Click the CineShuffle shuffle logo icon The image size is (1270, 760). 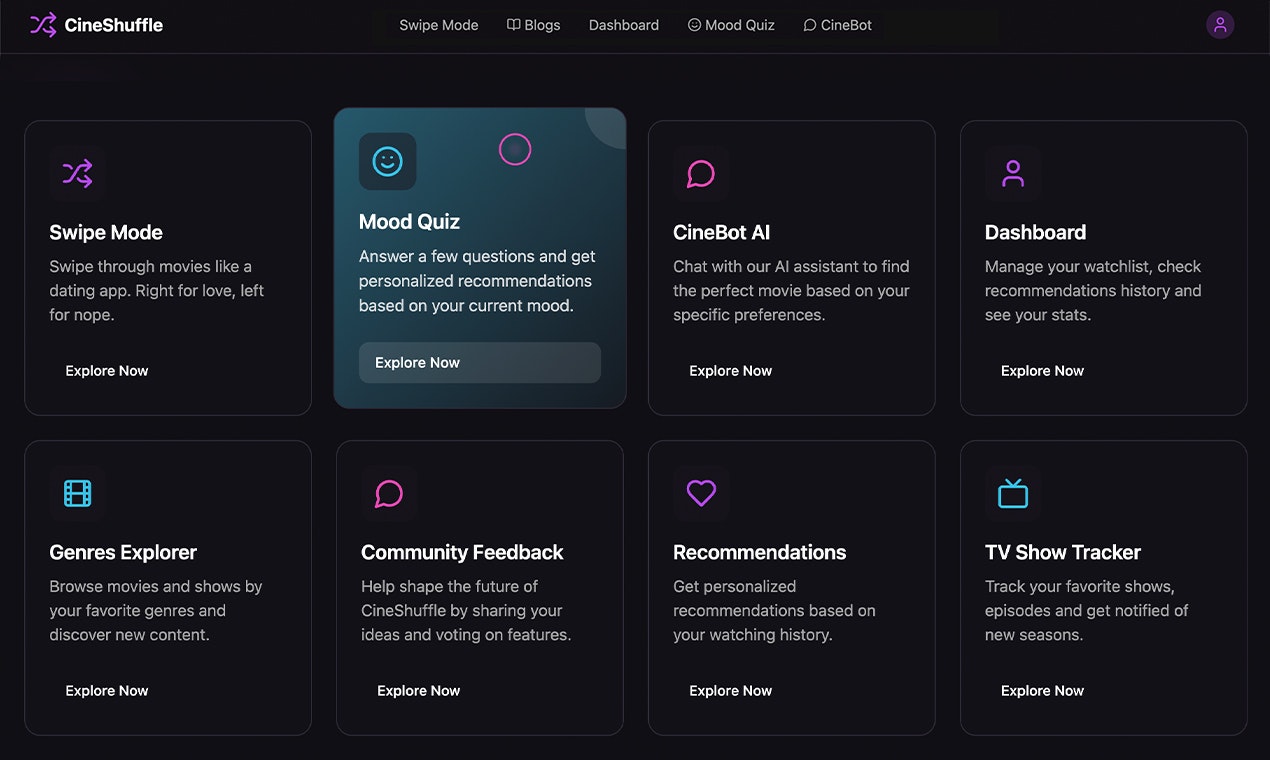click(x=43, y=25)
